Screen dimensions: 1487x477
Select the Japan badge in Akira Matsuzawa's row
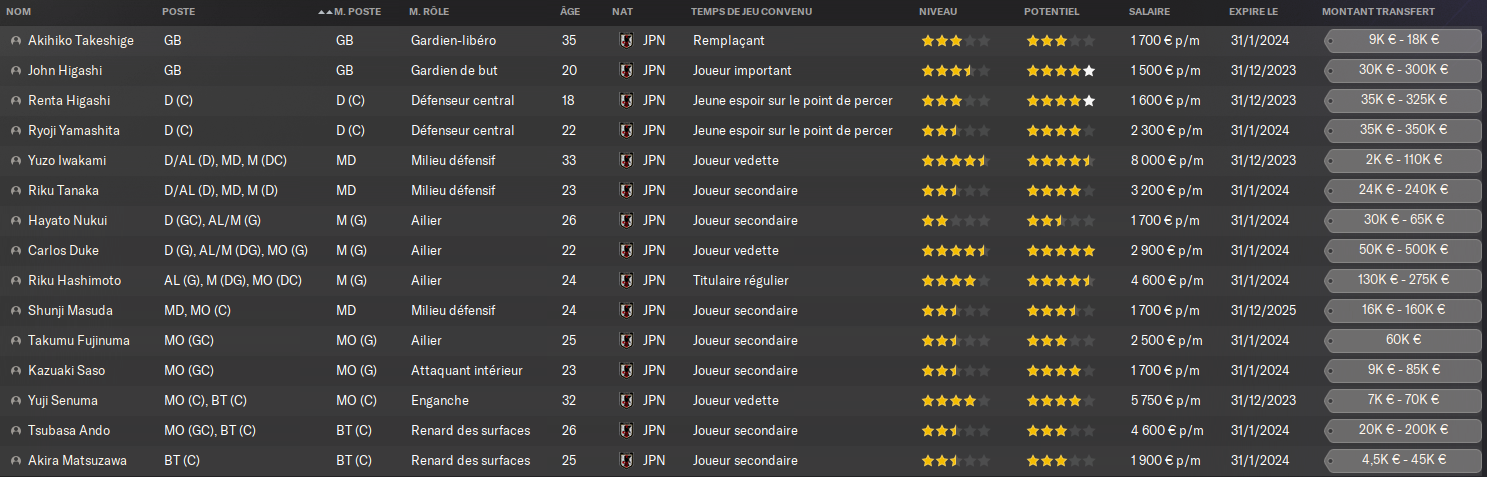click(x=627, y=461)
